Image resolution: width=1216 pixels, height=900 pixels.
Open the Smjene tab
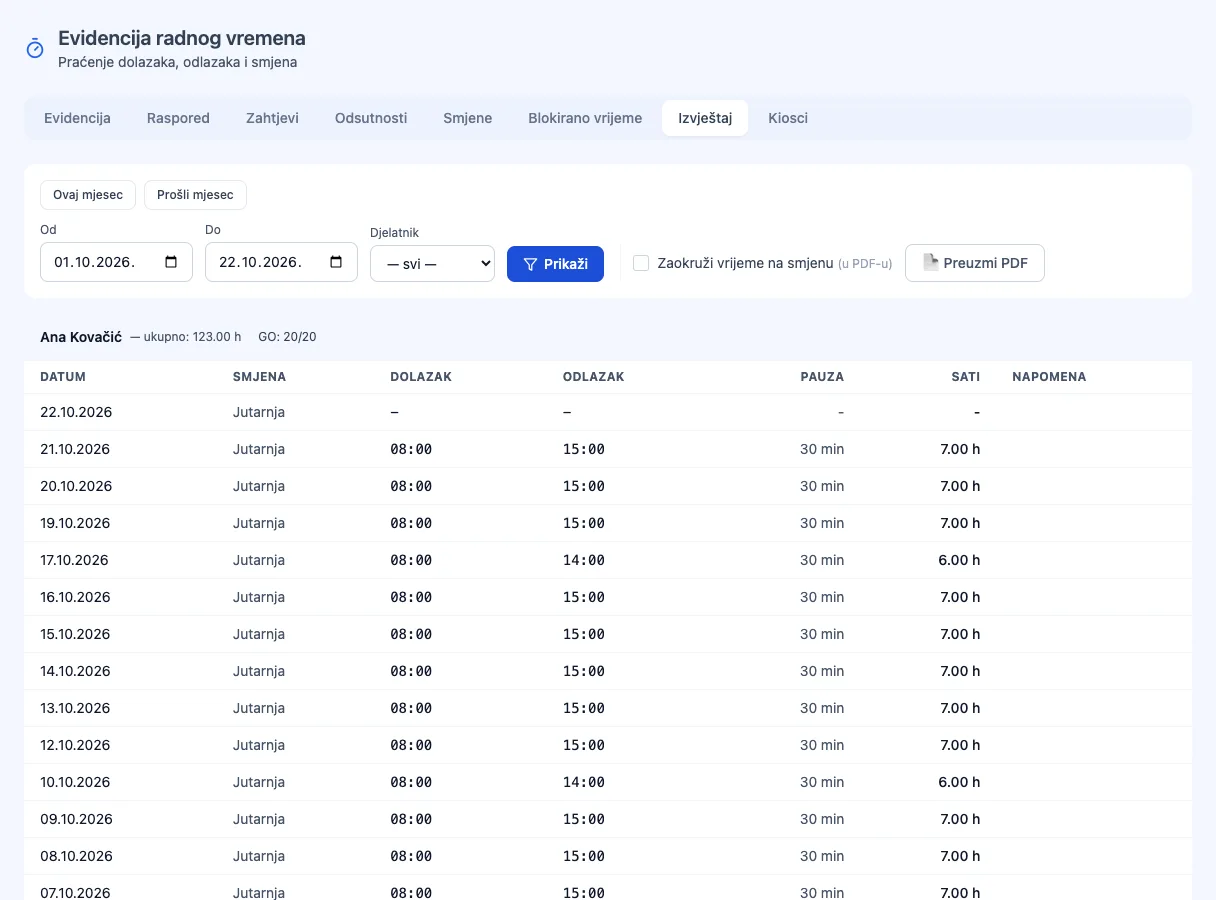point(468,118)
